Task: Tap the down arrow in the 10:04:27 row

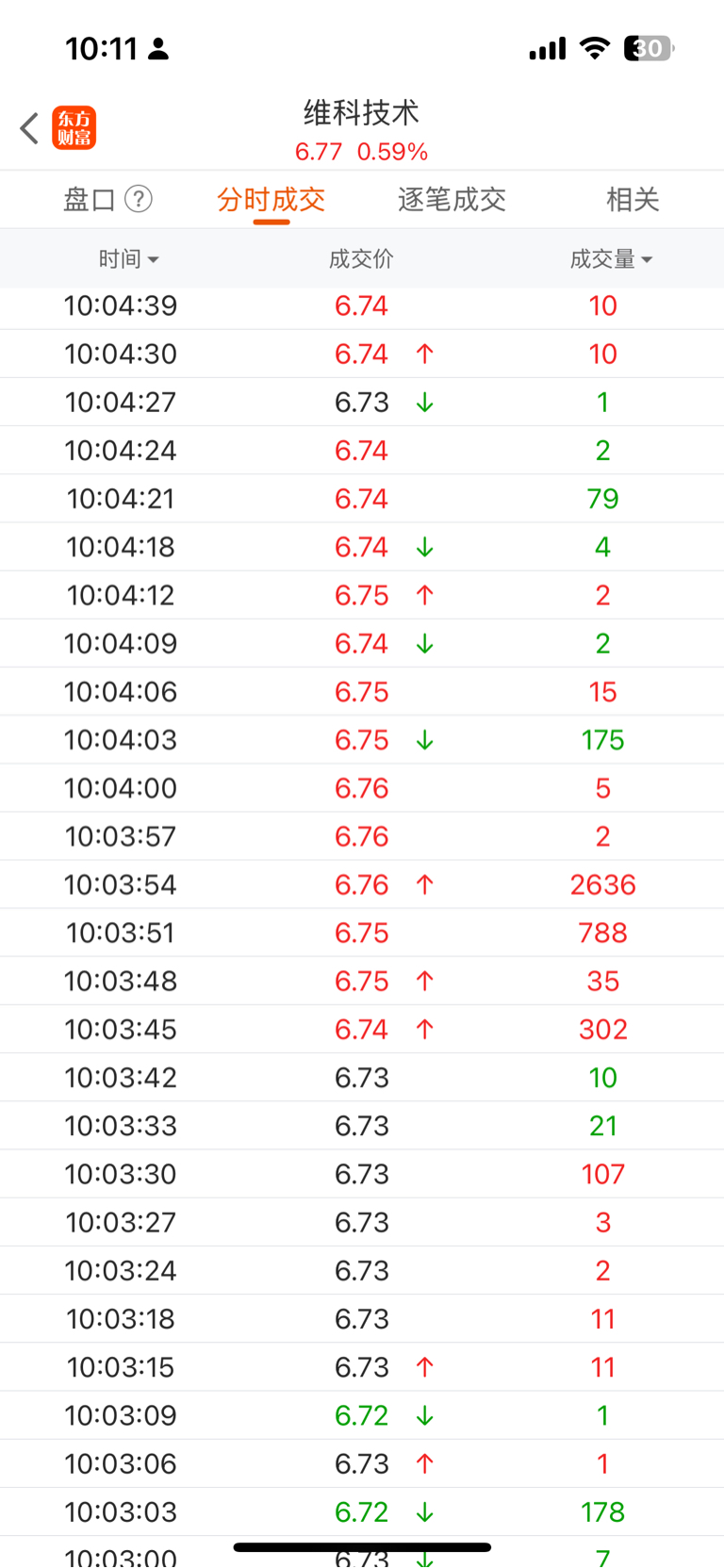Action: click(x=425, y=403)
